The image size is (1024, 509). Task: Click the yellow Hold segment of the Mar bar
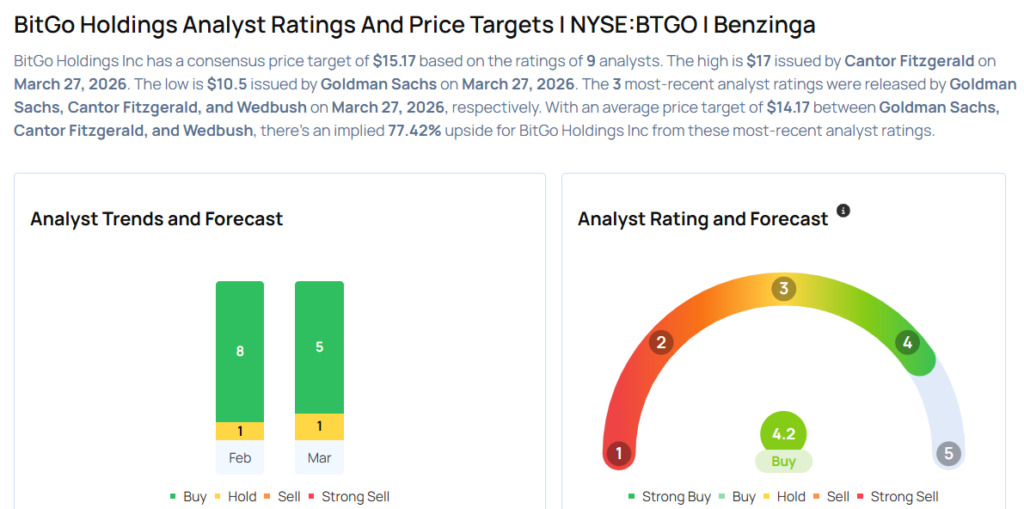pyautogui.click(x=319, y=427)
